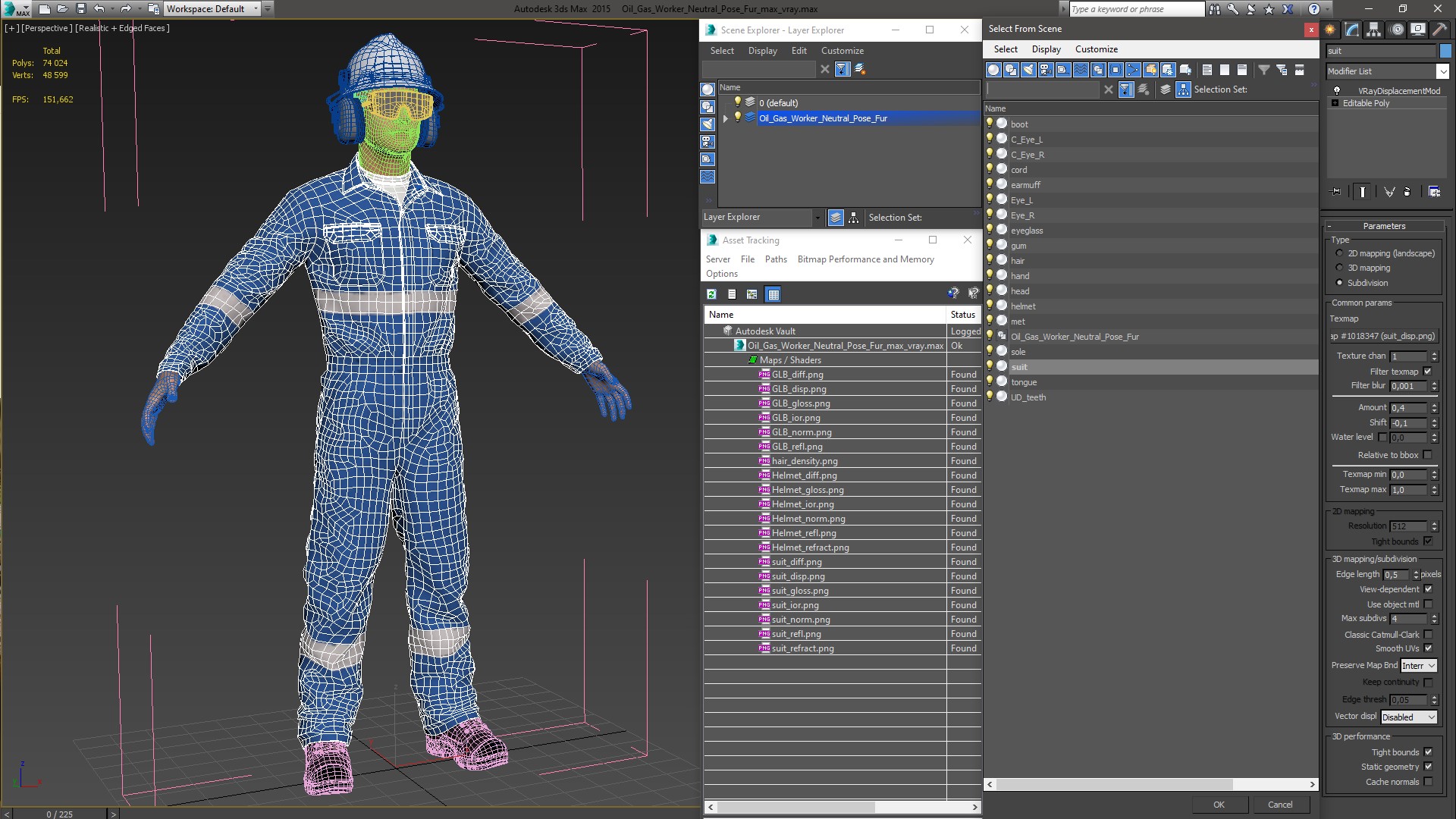Enable Water level checkbox
This screenshot has height=819, width=1456.
pos(1382,438)
